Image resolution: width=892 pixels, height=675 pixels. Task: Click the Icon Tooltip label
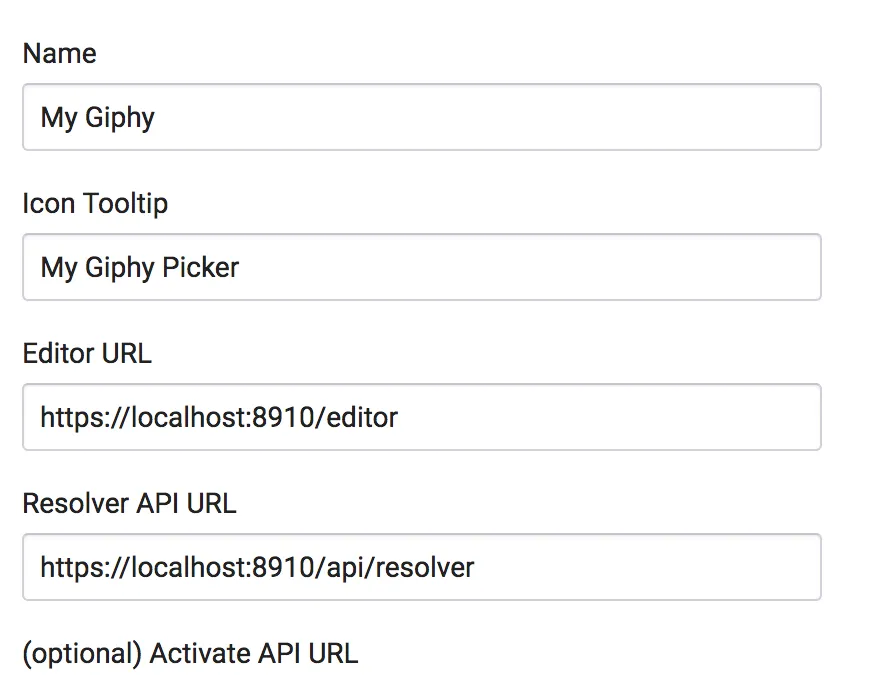[95, 204]
